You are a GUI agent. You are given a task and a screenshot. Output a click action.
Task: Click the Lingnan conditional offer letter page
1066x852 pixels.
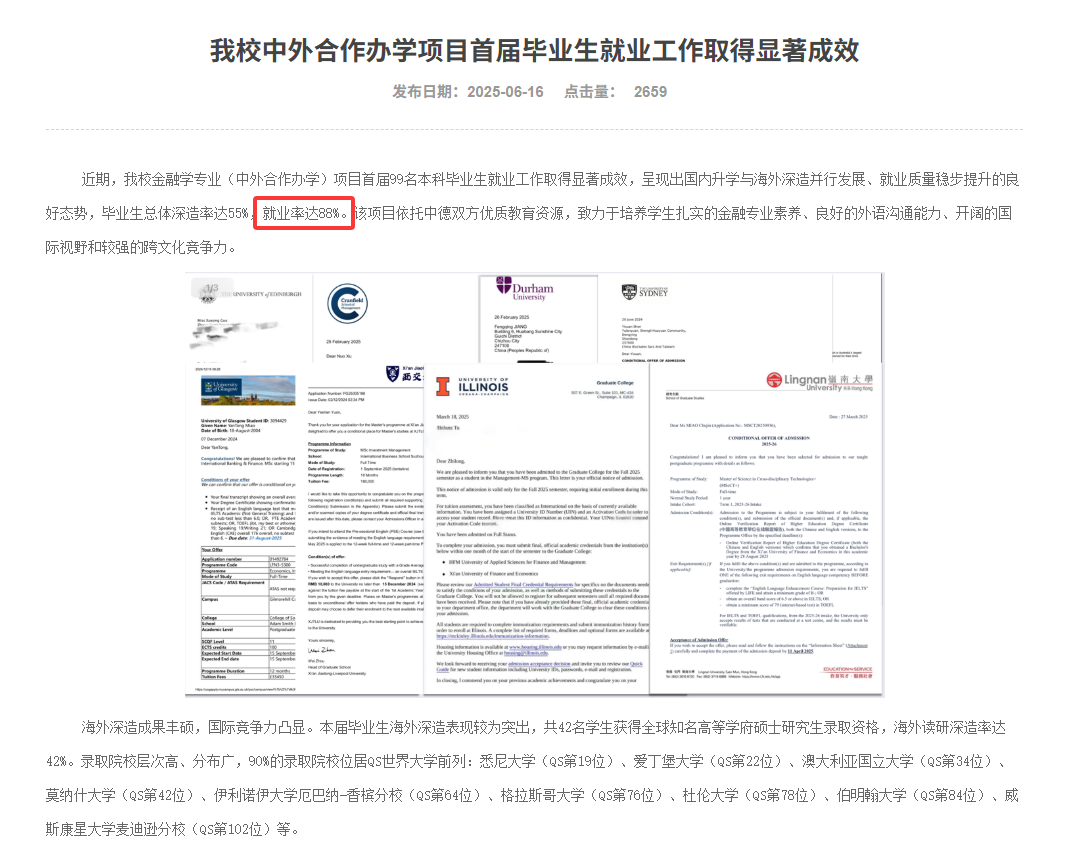coord(767,530)
